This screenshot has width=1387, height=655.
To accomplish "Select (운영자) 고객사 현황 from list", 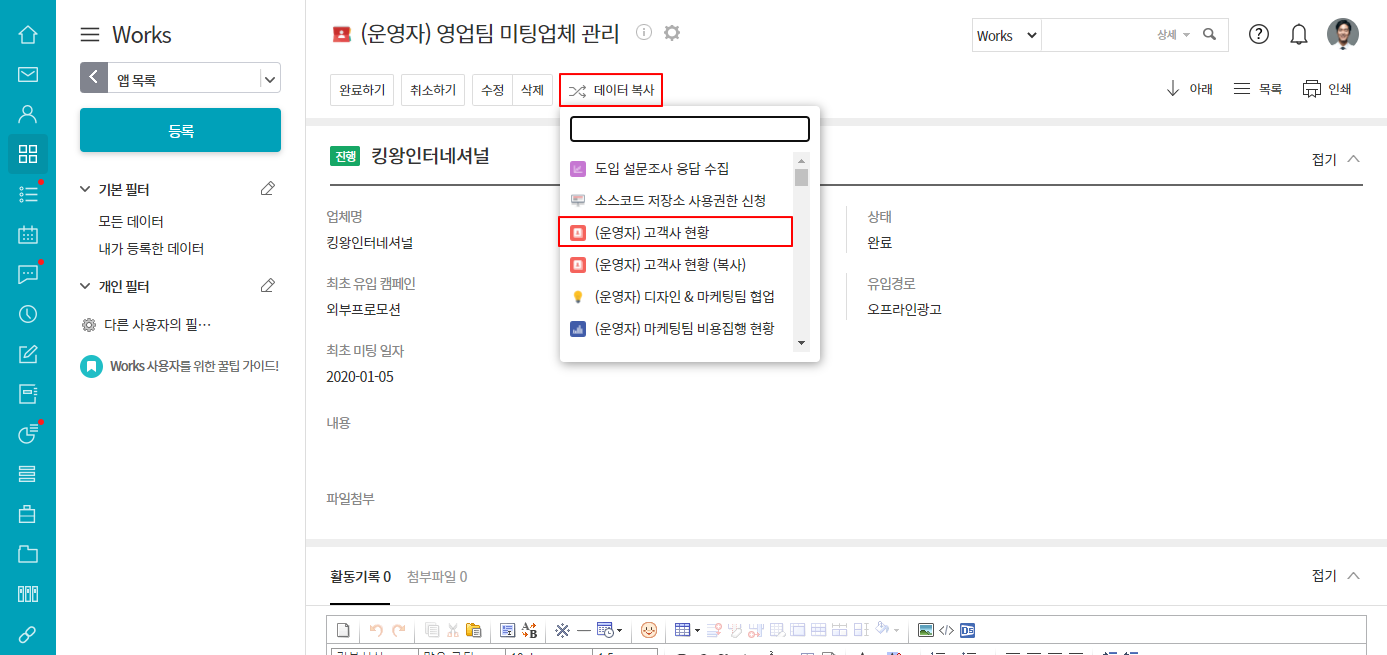I will (x=675, y=232).
